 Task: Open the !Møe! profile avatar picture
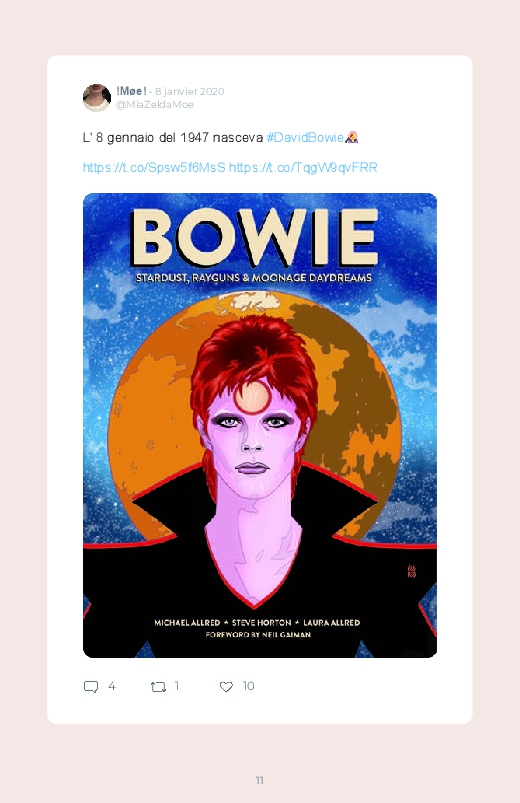[97, 97]
